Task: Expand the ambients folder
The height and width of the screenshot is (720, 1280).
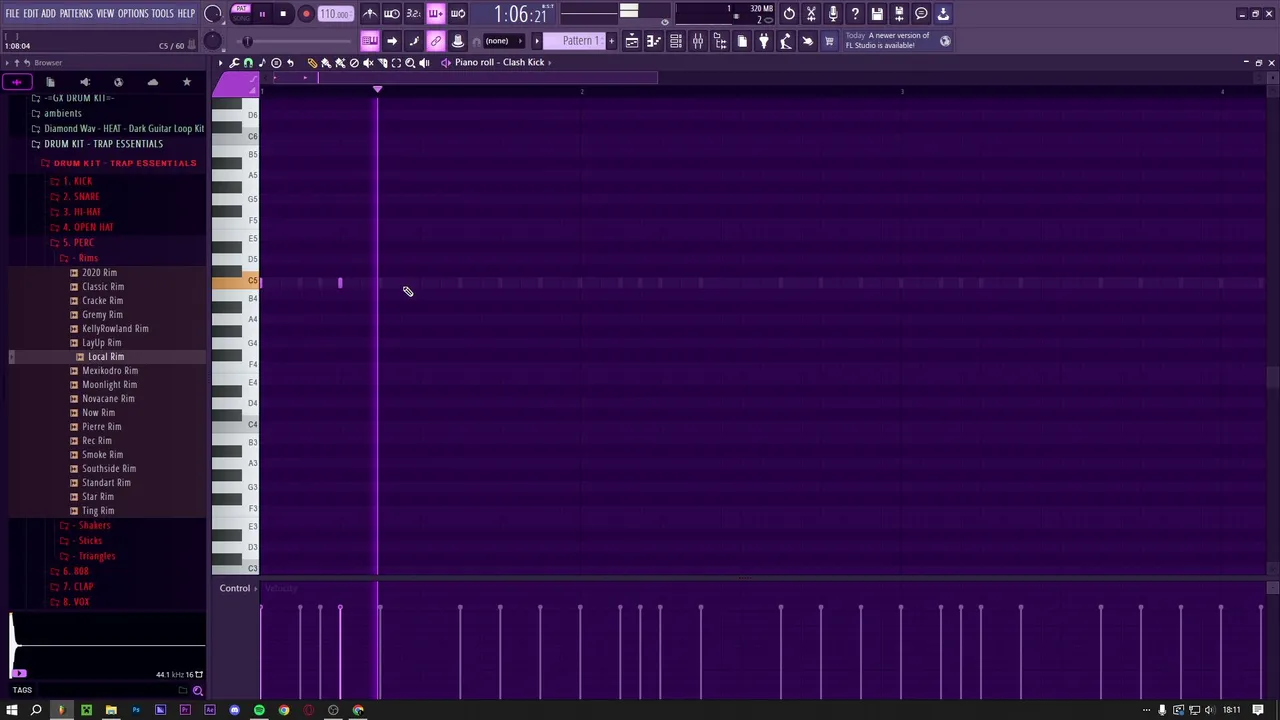Action: pos(57,113)
